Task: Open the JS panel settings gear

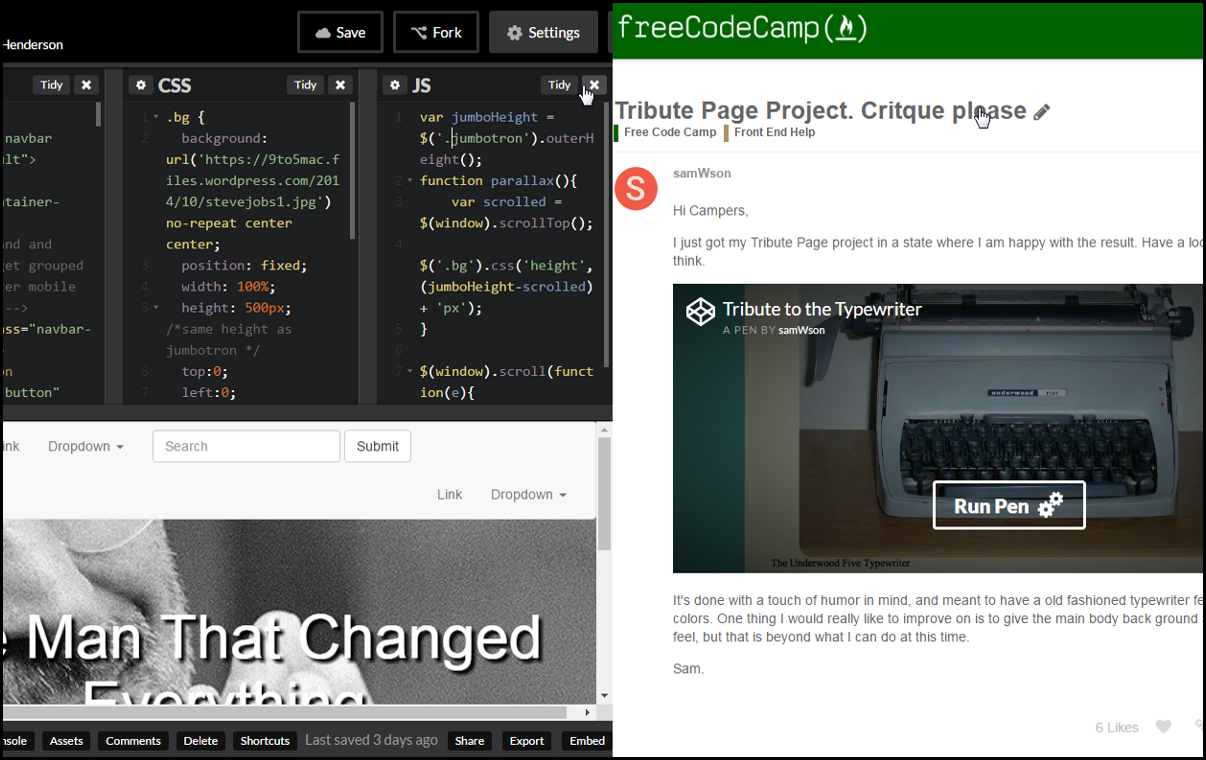Action: pos(394,85)
